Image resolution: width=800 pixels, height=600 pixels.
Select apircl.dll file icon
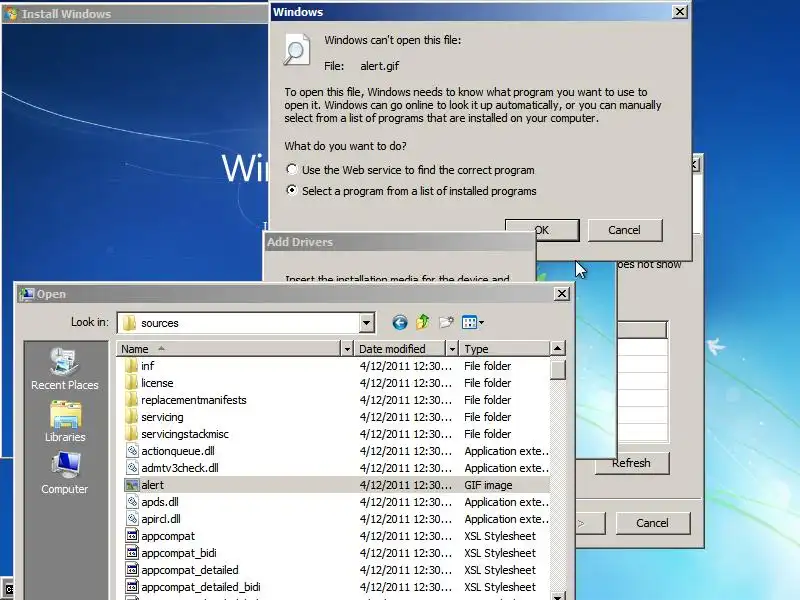click(x=132, y=518)
